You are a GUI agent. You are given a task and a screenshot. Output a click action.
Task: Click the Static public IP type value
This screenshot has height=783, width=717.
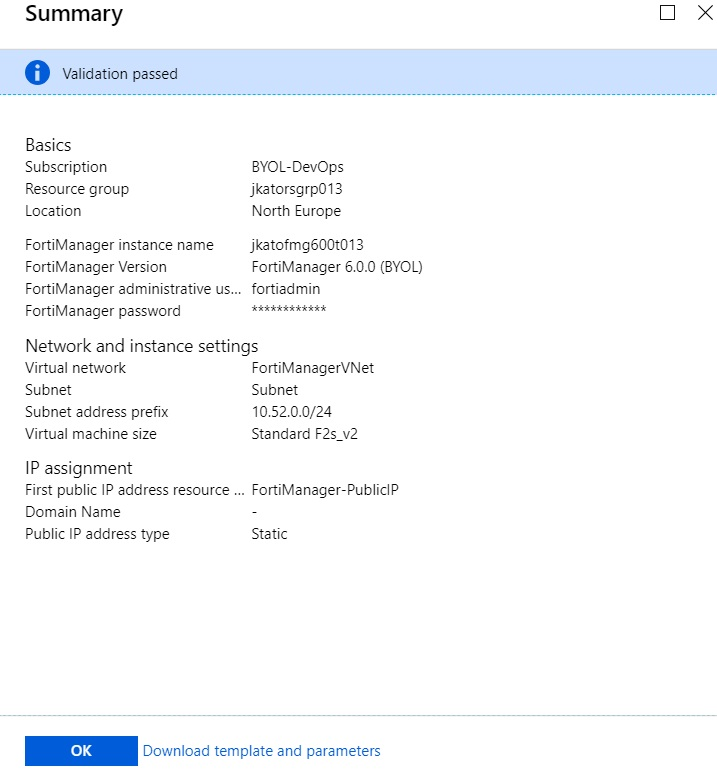pyautogui.click(x=269, y=534)
